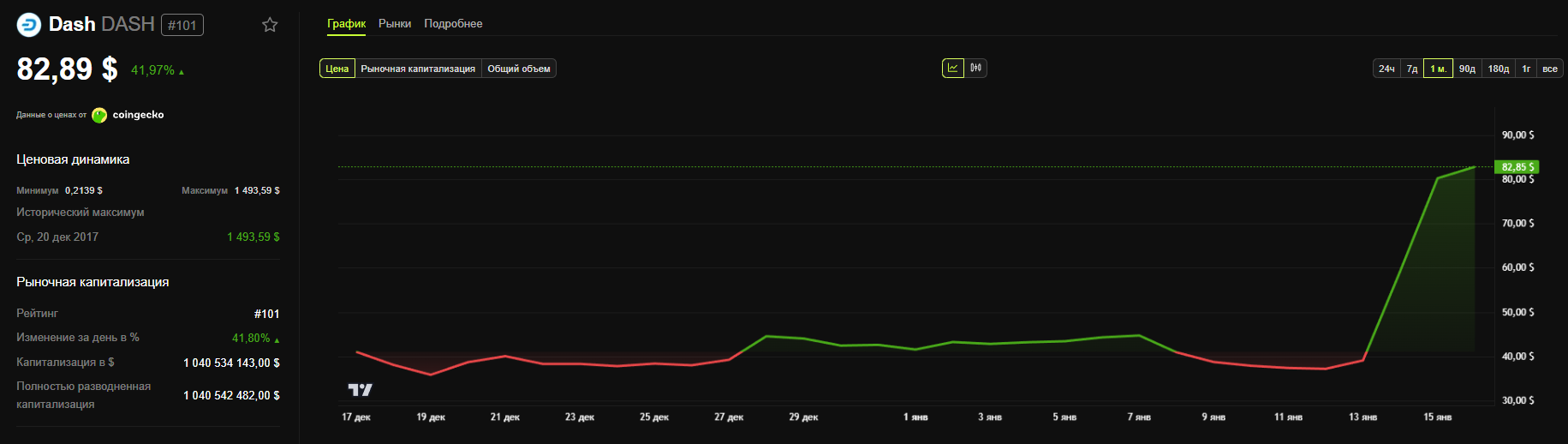
Task: Click the coingecko logo icon
Action: point(99,115)
